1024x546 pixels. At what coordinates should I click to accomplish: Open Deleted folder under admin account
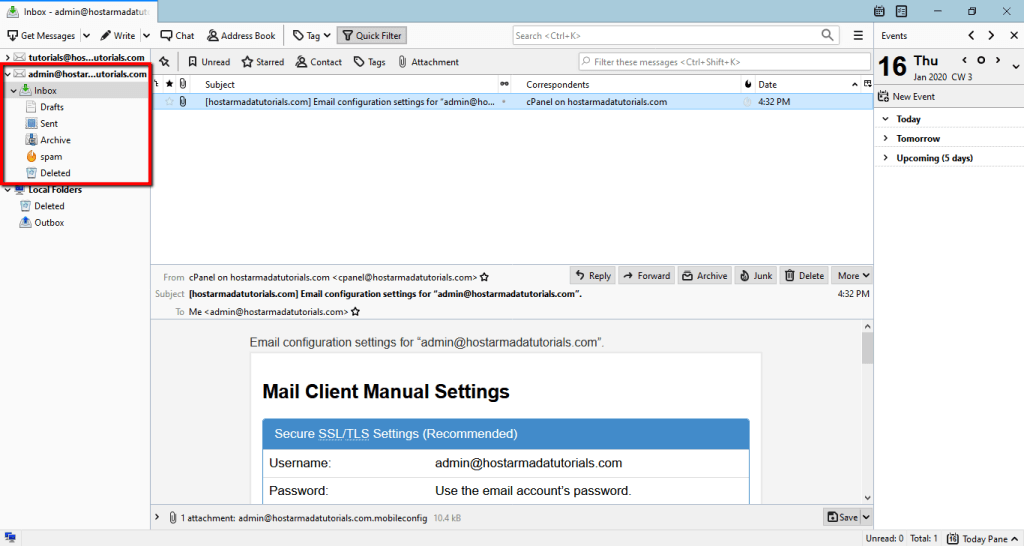point(55,173)
